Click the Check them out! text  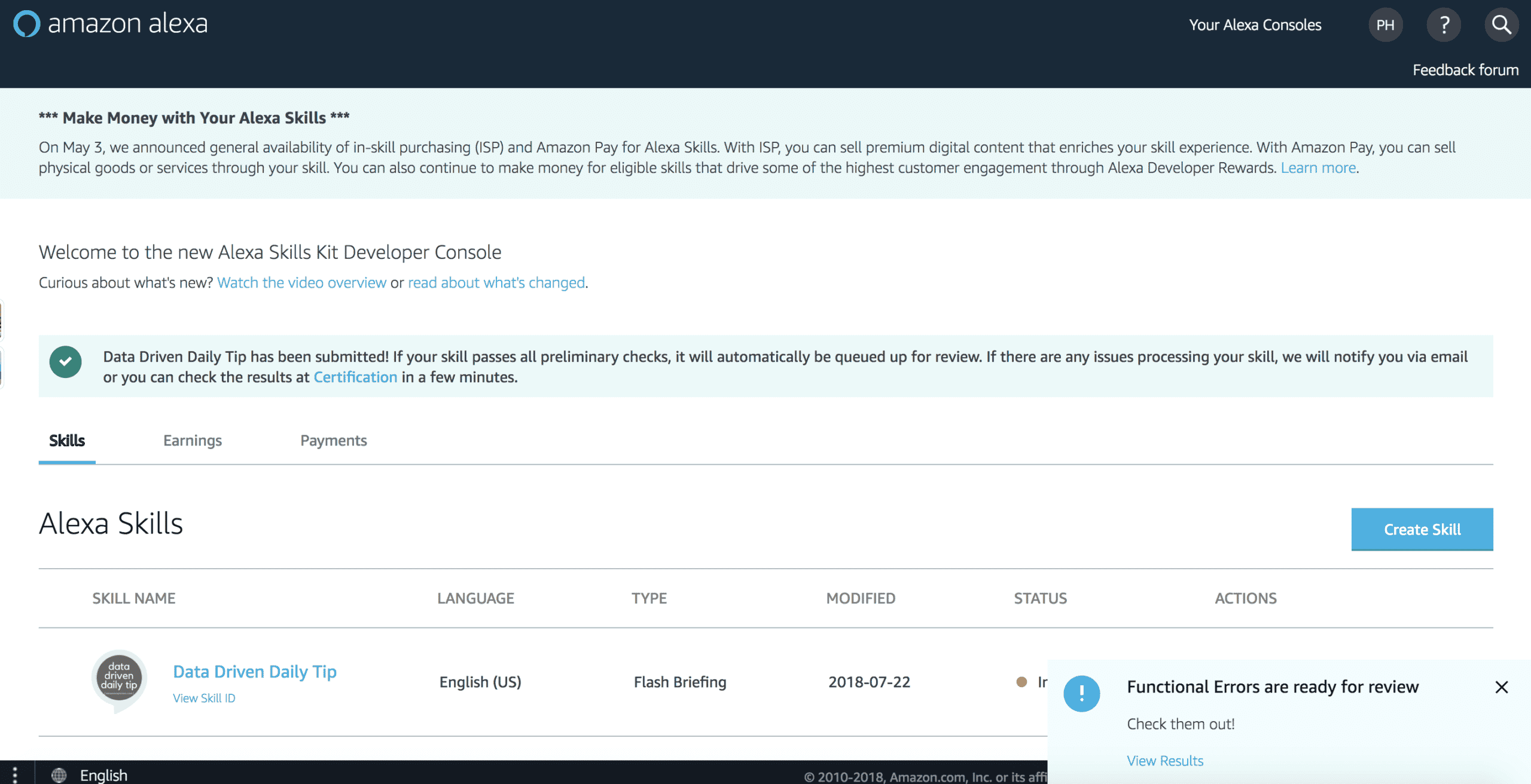[1181, 724]
